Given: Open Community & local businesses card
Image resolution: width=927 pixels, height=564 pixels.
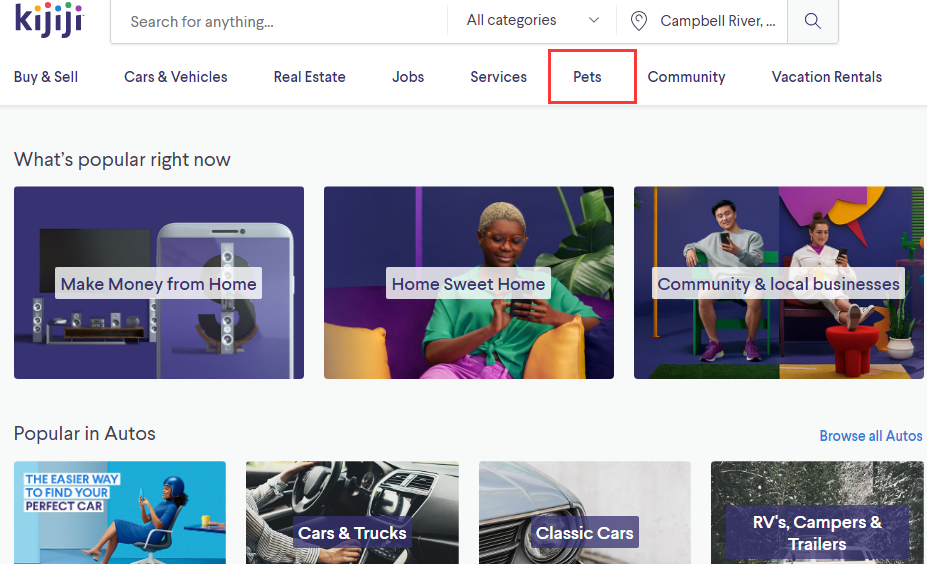Looking at the screenshot, I should pyautogui.click(x=778, y=283).
